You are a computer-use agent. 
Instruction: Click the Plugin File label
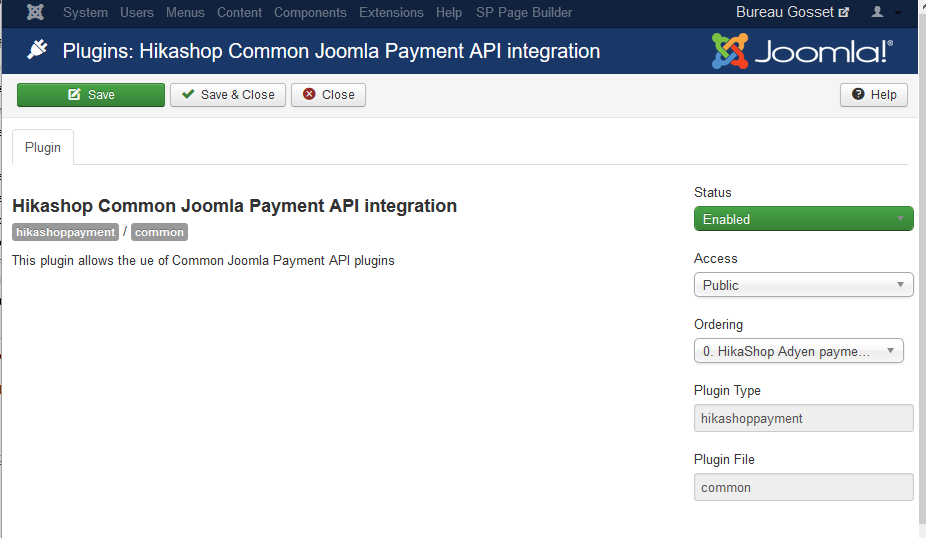click(724, 459)
